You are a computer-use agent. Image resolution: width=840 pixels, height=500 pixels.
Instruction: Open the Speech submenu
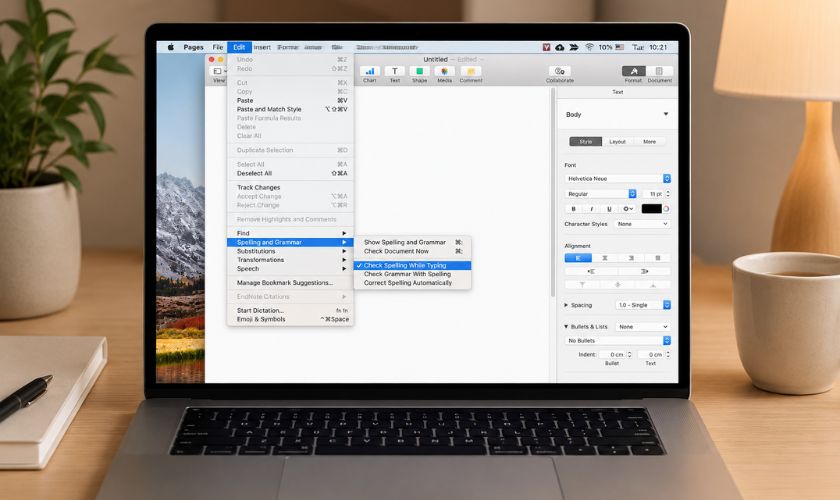coord(290,269)
